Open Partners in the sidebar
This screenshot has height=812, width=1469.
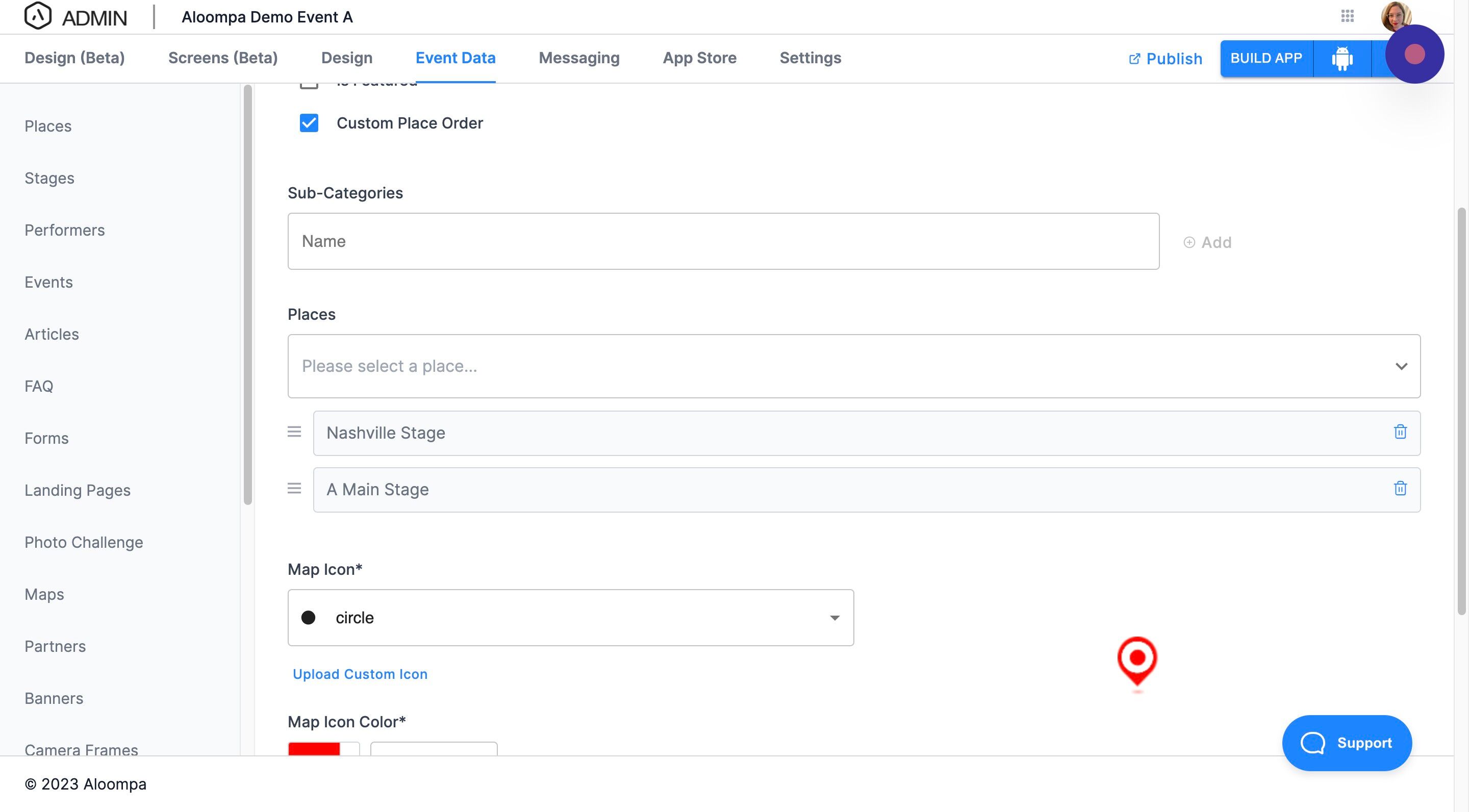click(55, 646)
